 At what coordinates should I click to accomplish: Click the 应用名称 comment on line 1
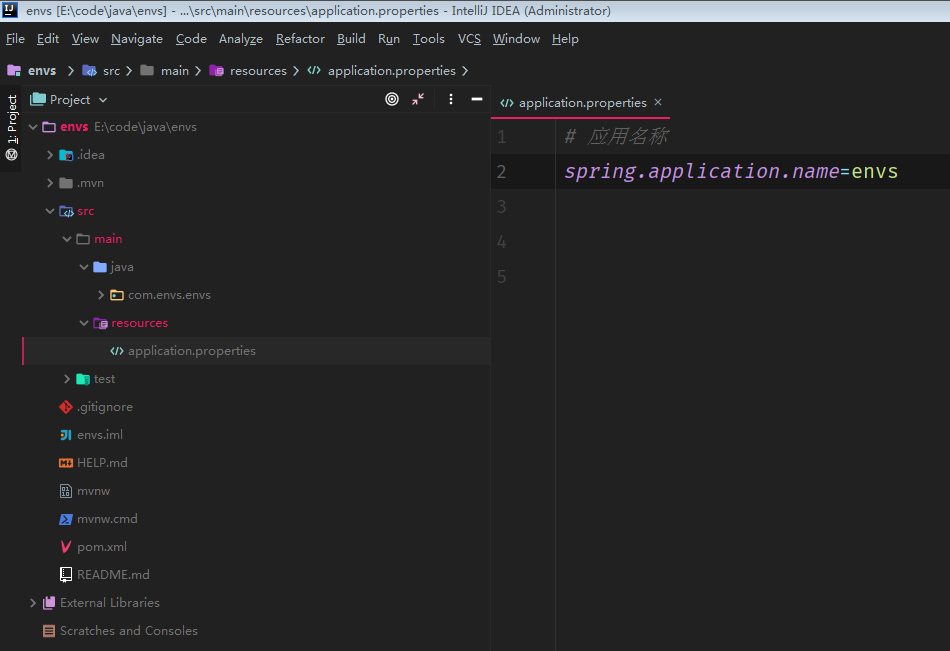(x=628, y=136)
